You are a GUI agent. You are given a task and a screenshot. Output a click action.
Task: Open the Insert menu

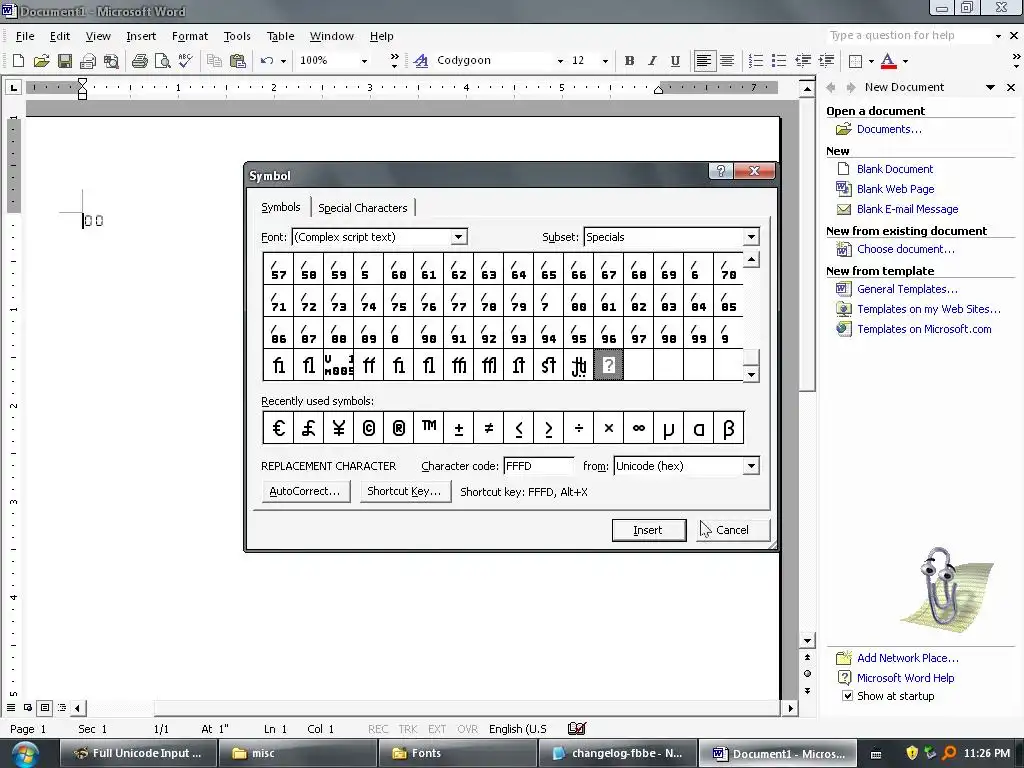tap(141, 36)
